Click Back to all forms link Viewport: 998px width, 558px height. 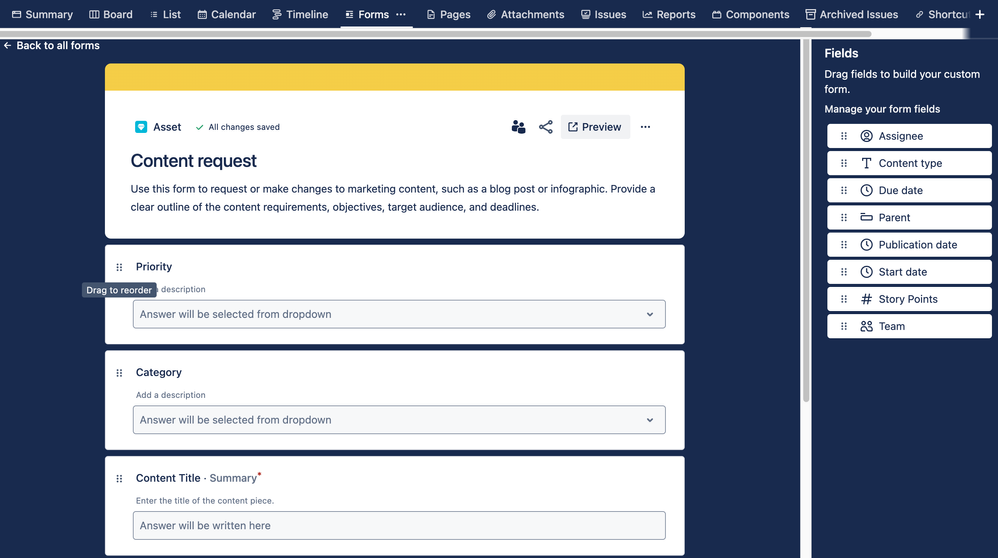[x=52, y=45]
